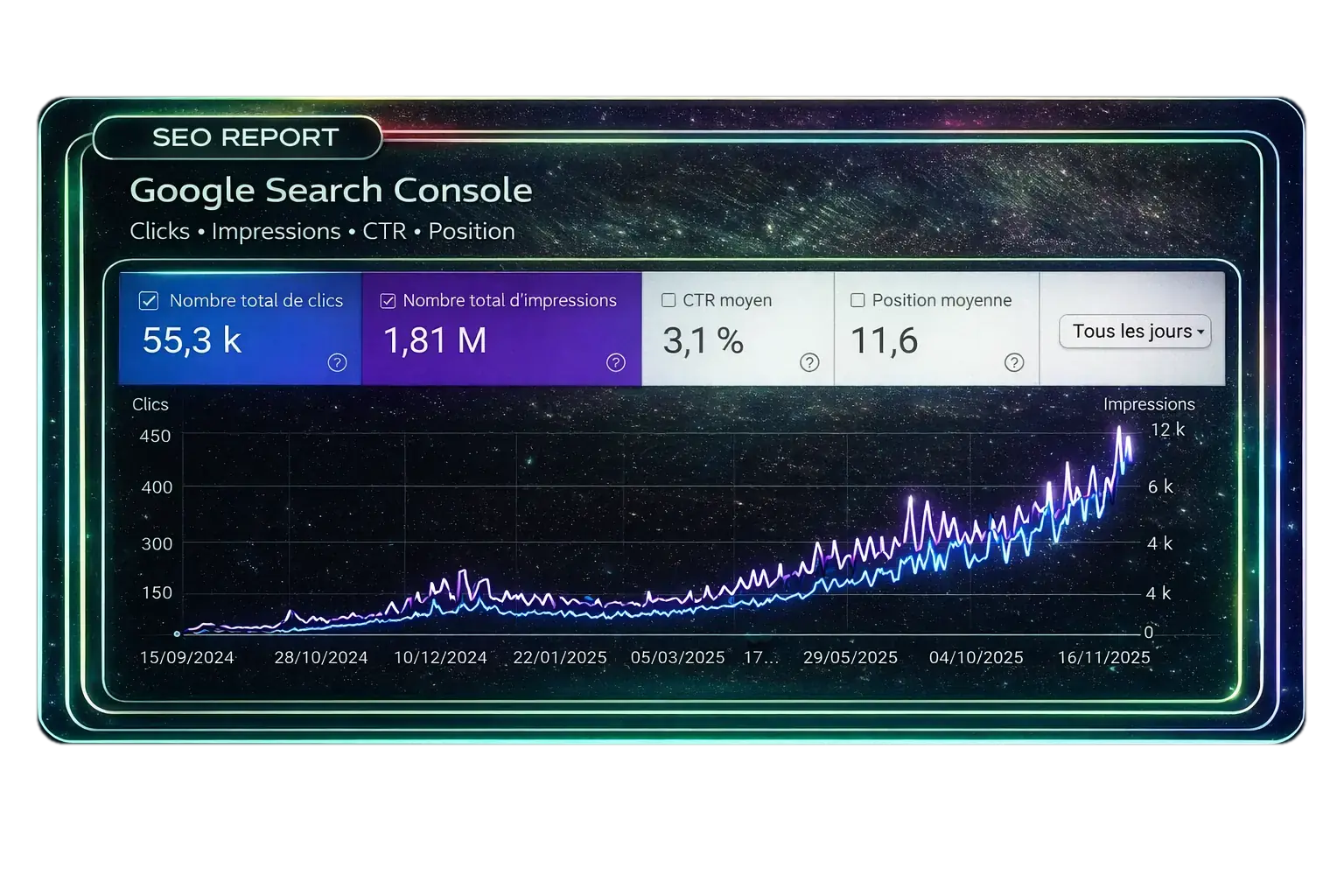
Task: Click the 6 k impressions axis value
Action: coord(1160,486)
